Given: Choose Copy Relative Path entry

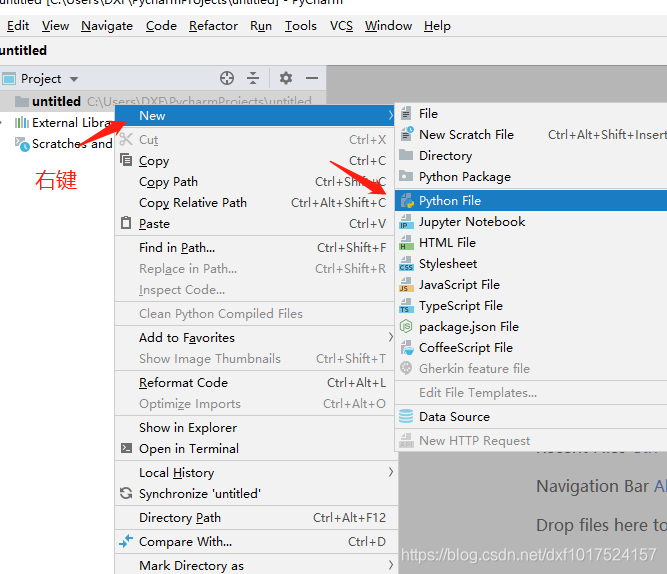Looking at the screenshot, I should pyautogui.click(x=254, y=203).
